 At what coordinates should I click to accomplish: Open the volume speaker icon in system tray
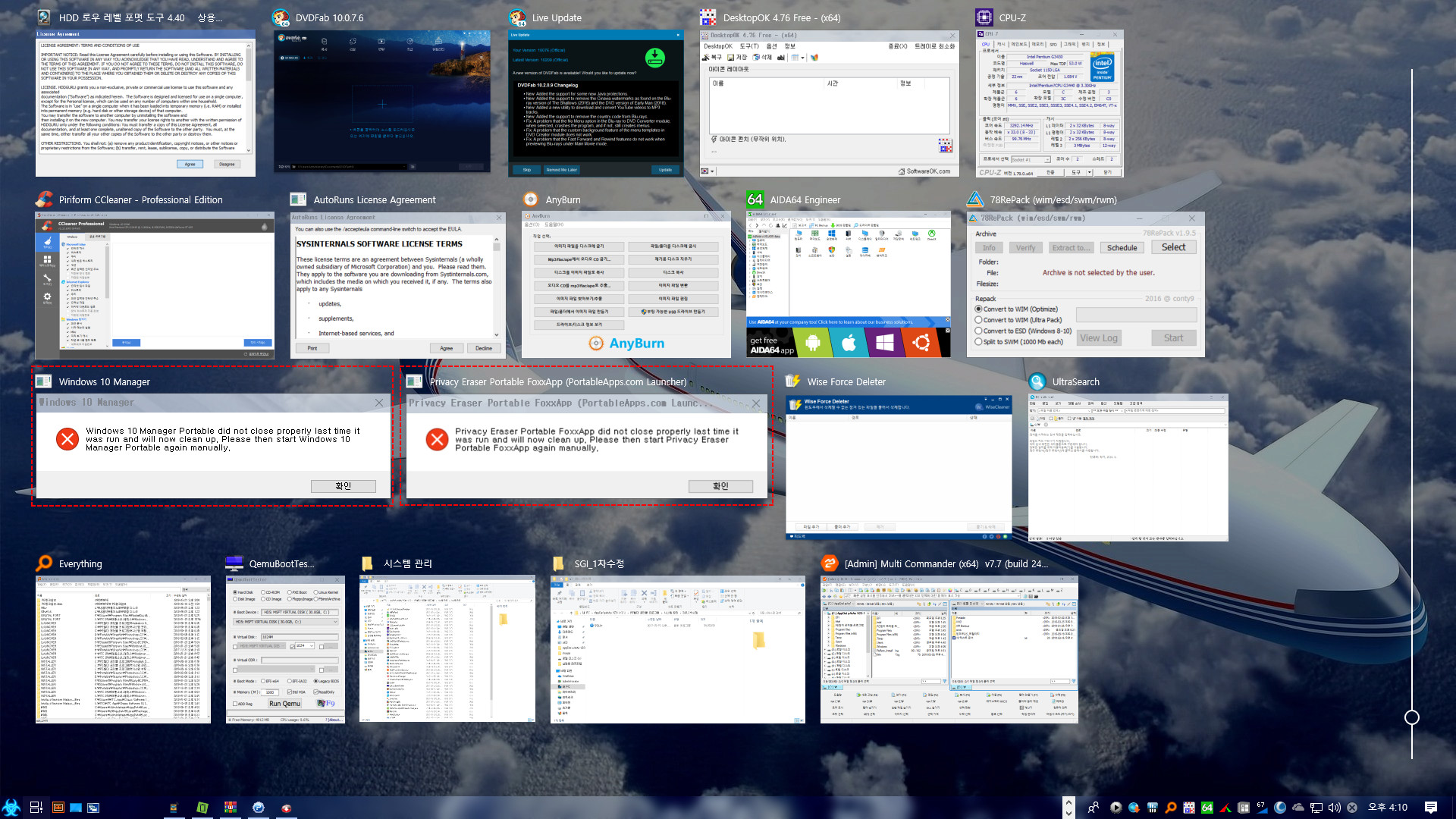click(x=1334, y=808)
